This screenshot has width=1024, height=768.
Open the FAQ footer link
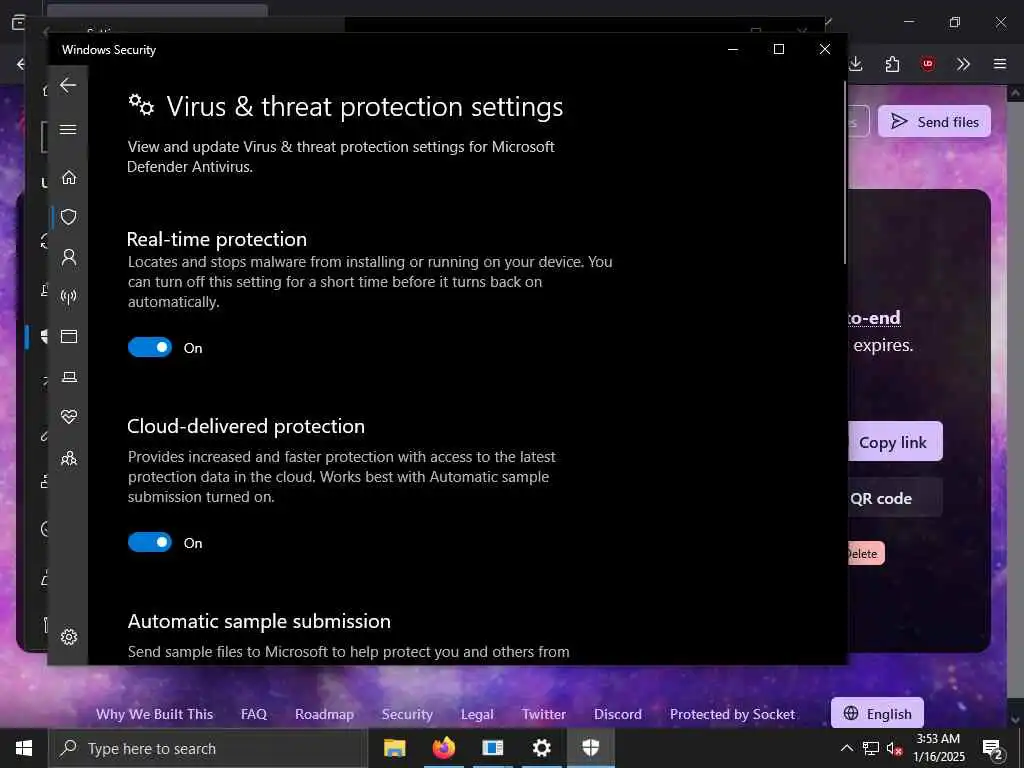click(x=253, y=714)
